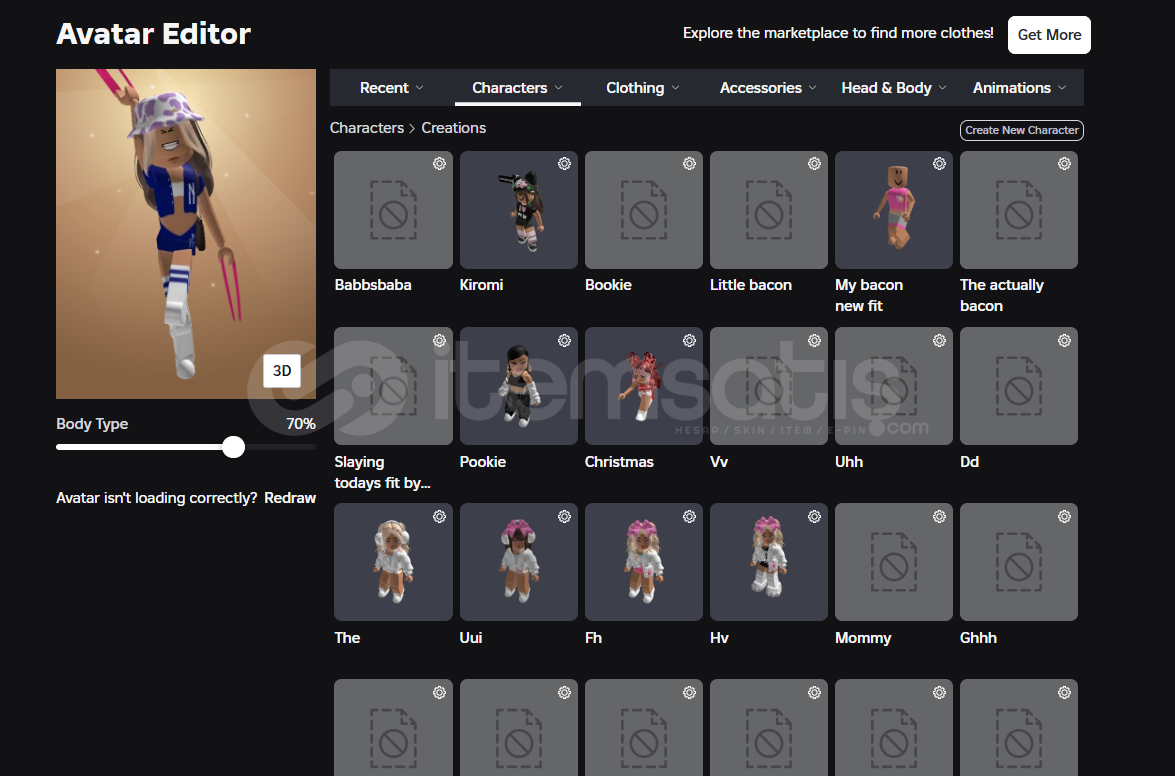Click Create New Character button
The height and width of the screenshot is (776, 1175).
tap(1021, 130)
